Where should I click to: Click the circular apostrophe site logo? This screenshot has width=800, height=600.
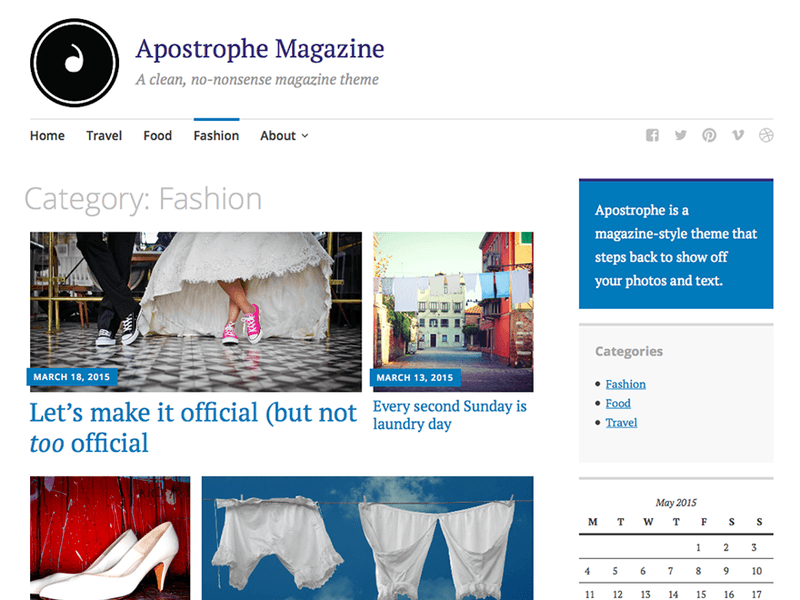tap(75, 63)
